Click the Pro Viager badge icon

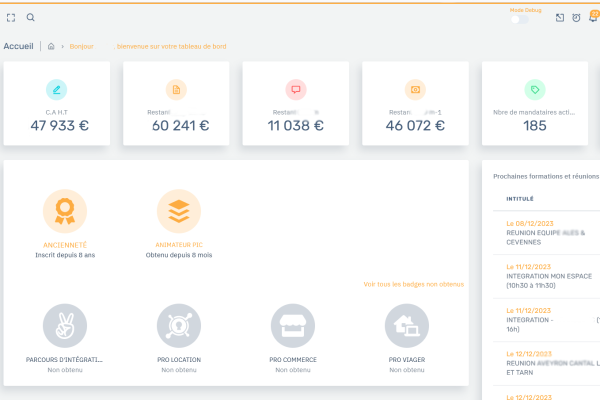[407, 325]
